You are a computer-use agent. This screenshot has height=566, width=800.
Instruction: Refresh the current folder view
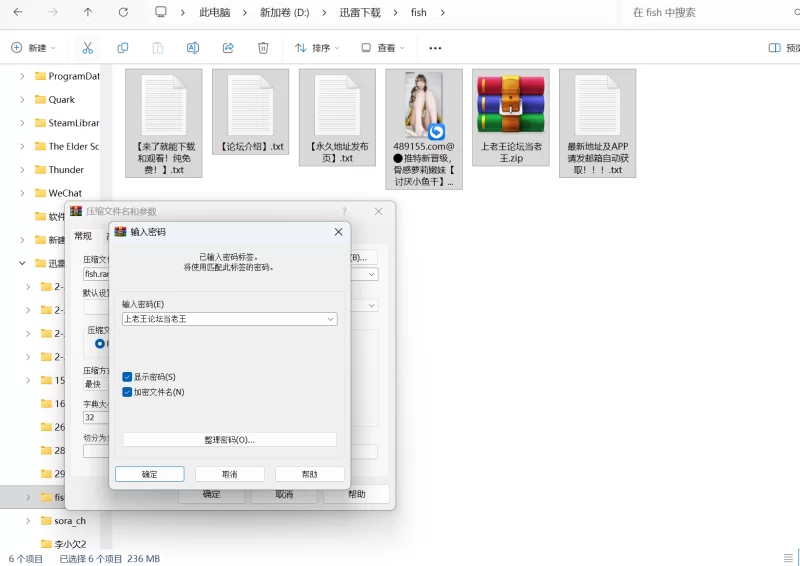point(123,13)
